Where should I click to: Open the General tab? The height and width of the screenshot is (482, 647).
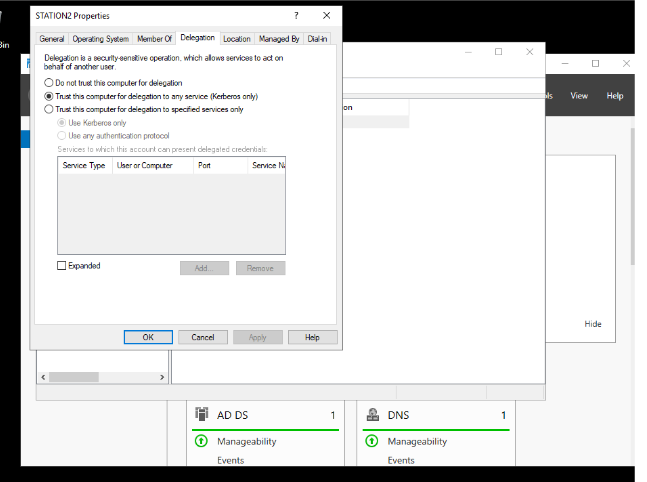[x=52, y=39]
